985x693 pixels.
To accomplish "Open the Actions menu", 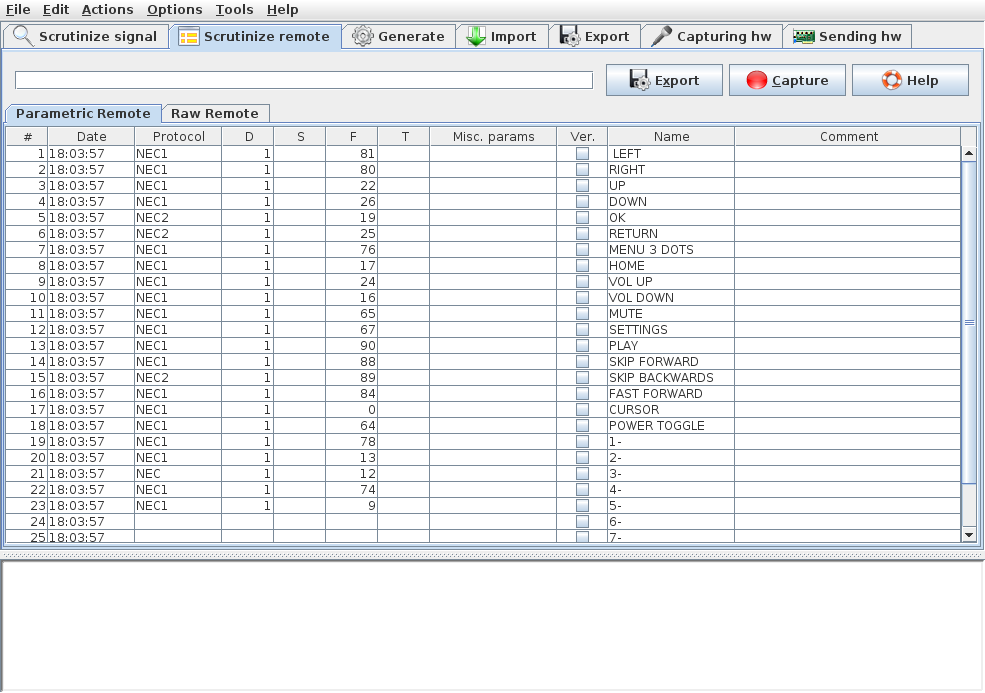I will click(107, 9).
